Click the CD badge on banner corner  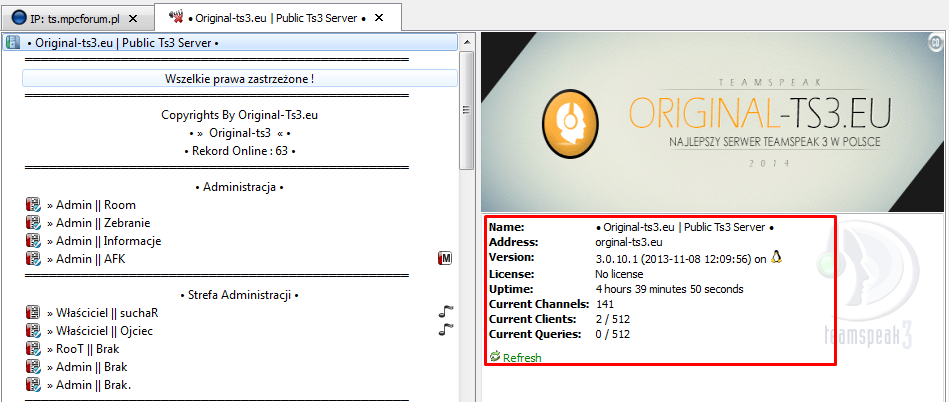pos(935,41)
